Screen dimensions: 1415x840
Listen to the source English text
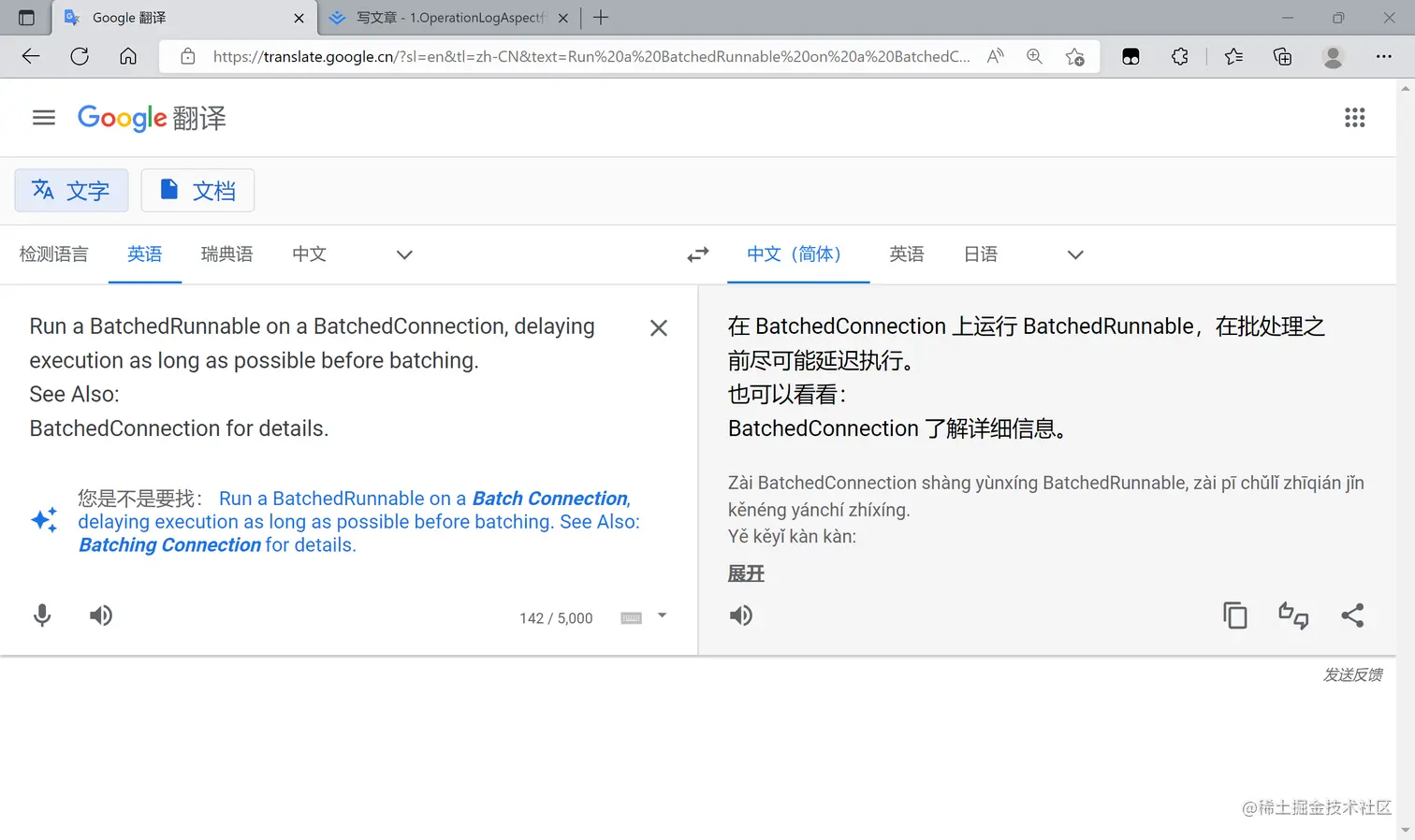101,616
